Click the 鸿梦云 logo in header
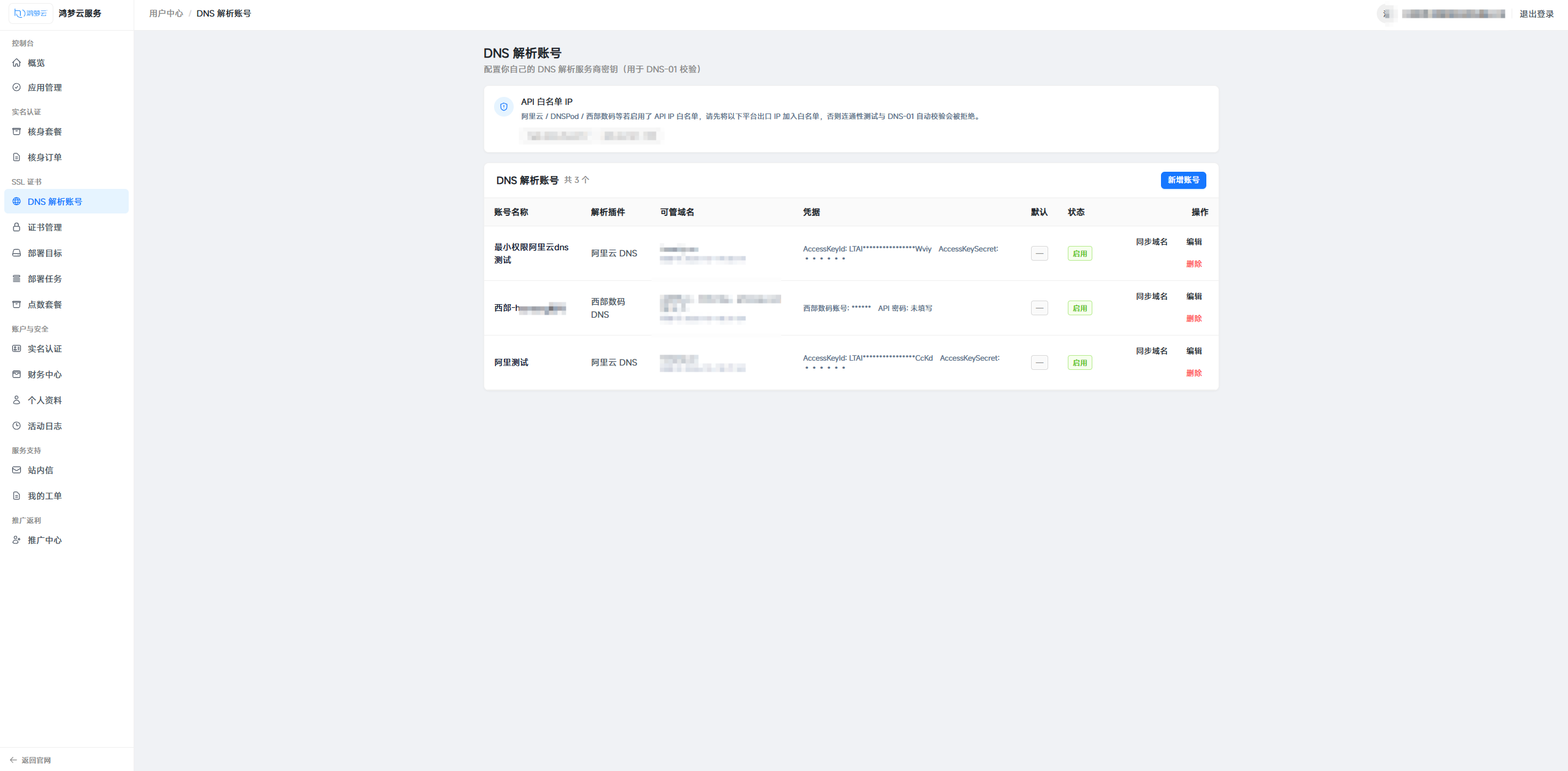 (x=31, y=13)
